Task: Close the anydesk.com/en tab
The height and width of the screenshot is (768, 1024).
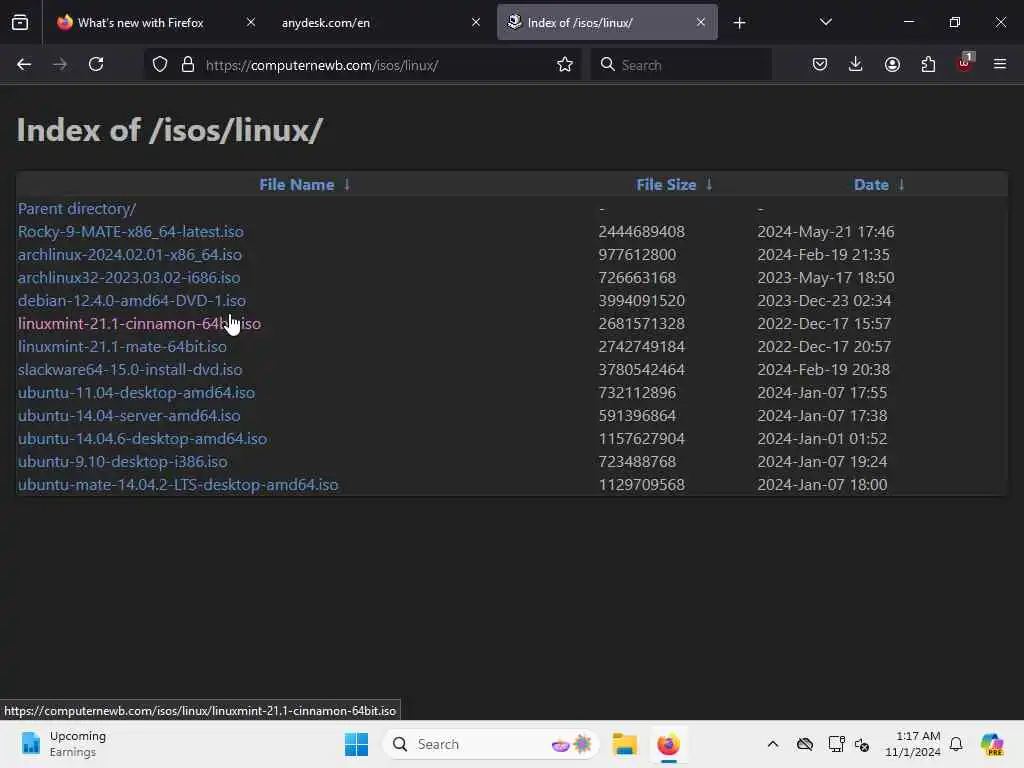Action: click(x=476, y=22)
